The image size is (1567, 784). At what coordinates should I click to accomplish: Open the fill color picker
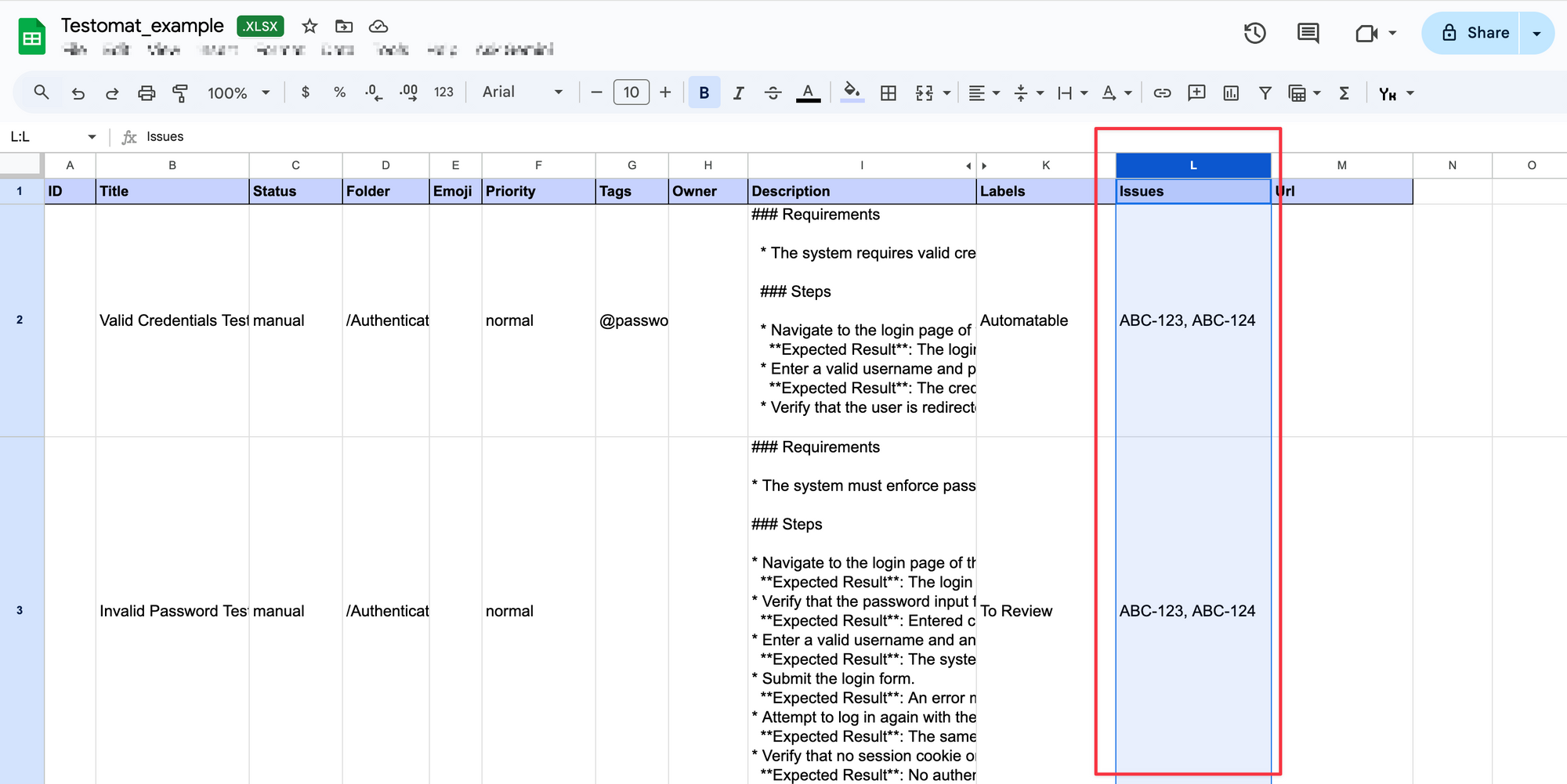[x=852, y=92]
